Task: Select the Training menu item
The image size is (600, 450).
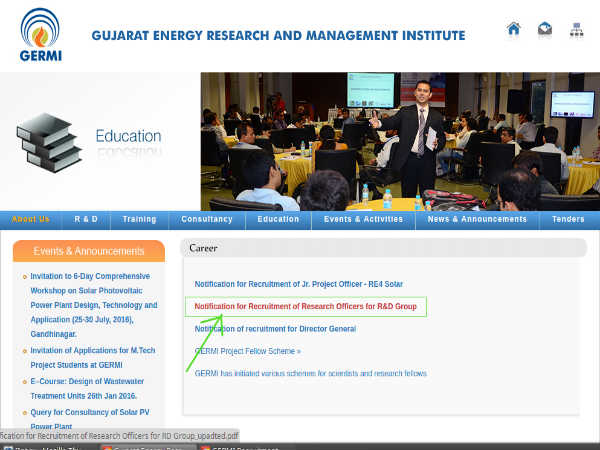Action: [139, 219]
